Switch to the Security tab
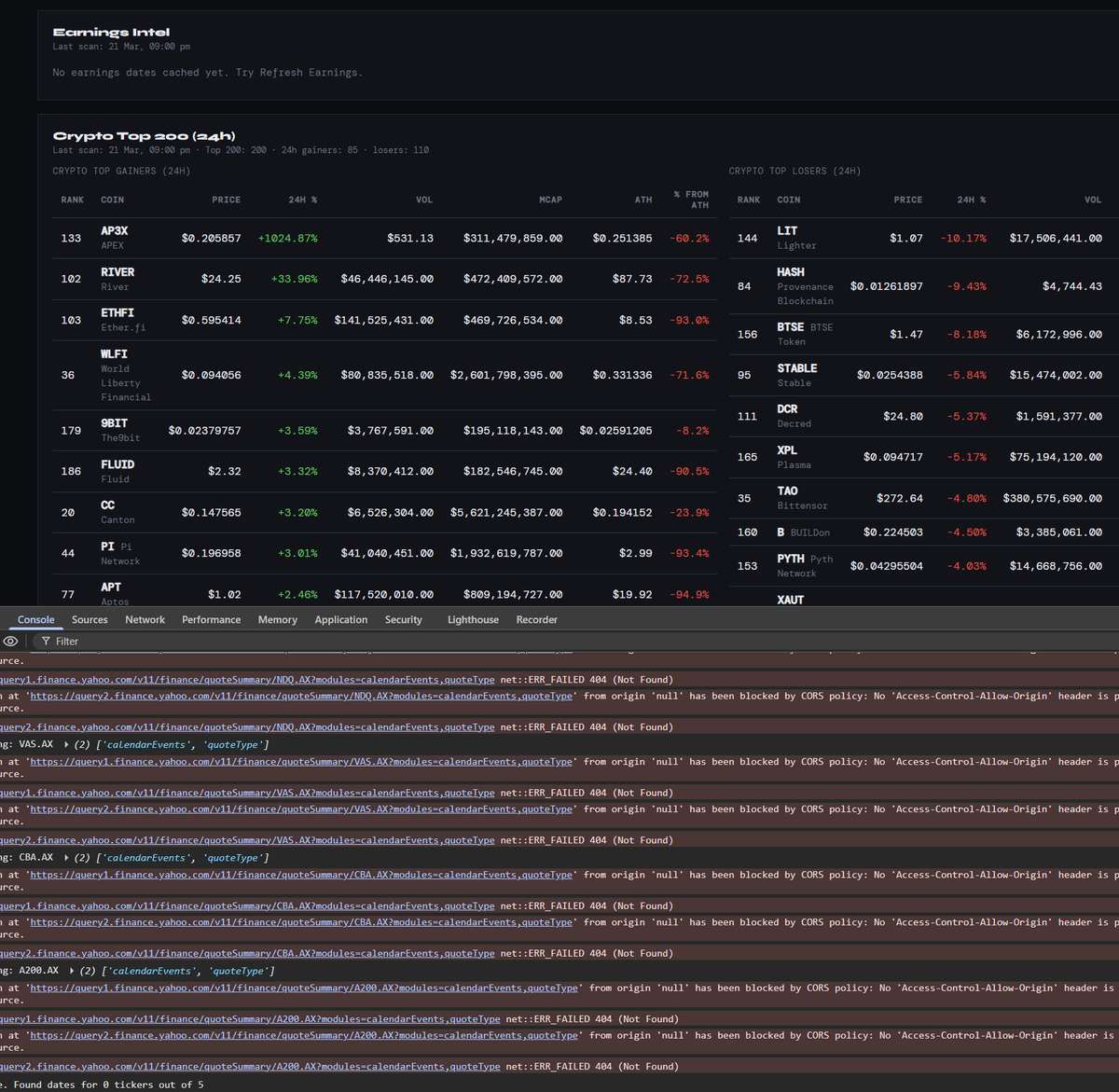1119x1092 pixels. tap(403, 619)
